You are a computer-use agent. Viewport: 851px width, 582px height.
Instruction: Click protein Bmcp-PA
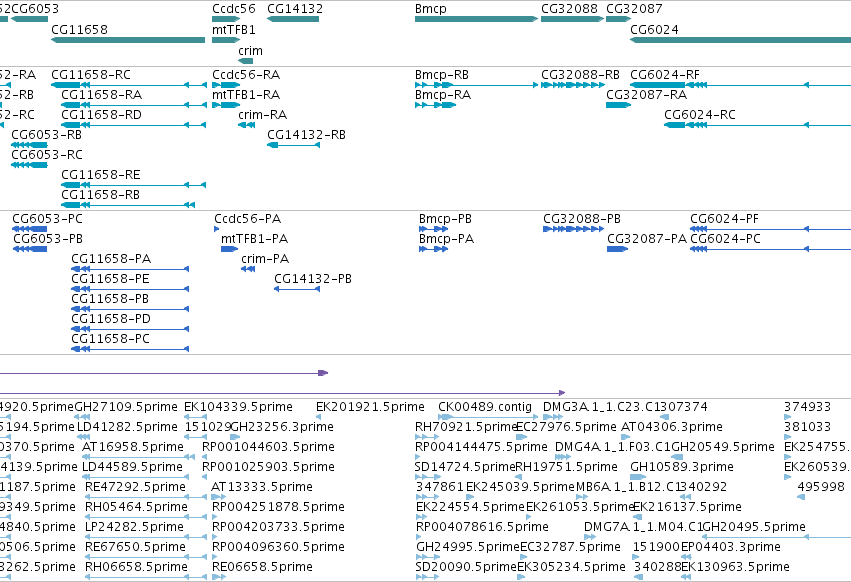click(434, 249)
